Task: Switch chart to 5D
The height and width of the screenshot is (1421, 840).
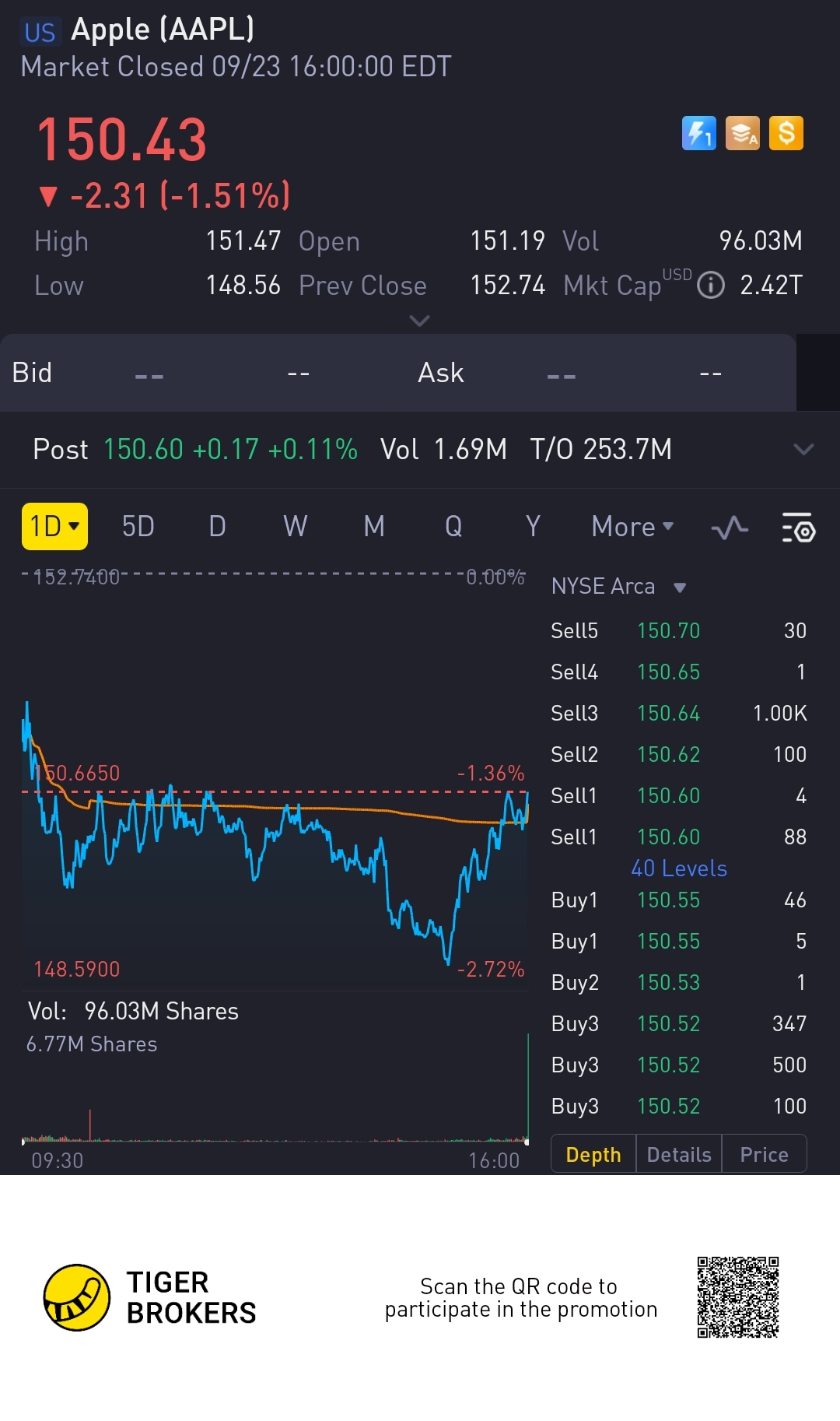Action: 138,527
